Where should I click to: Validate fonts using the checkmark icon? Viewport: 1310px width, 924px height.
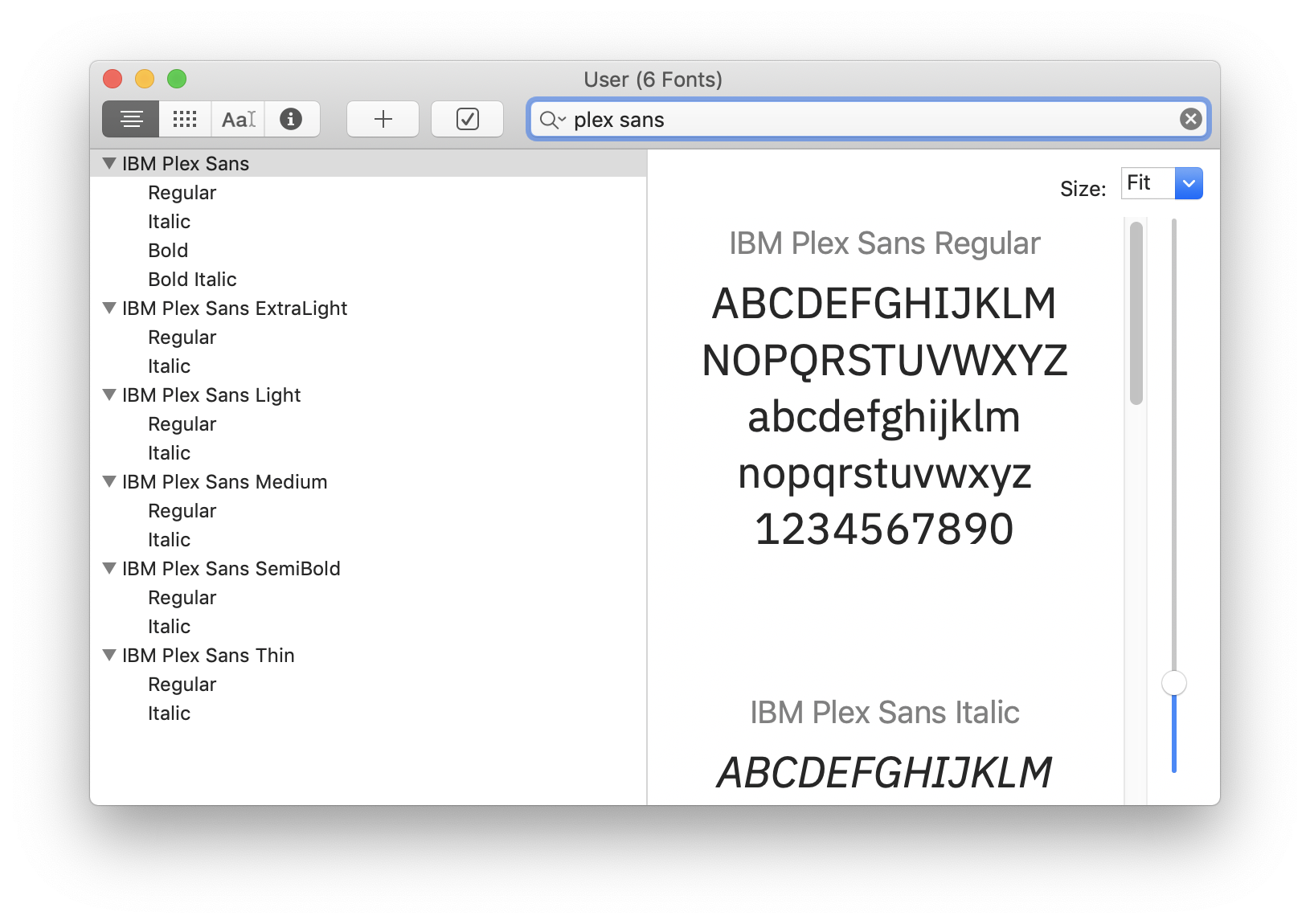click(x=467, y=119)
